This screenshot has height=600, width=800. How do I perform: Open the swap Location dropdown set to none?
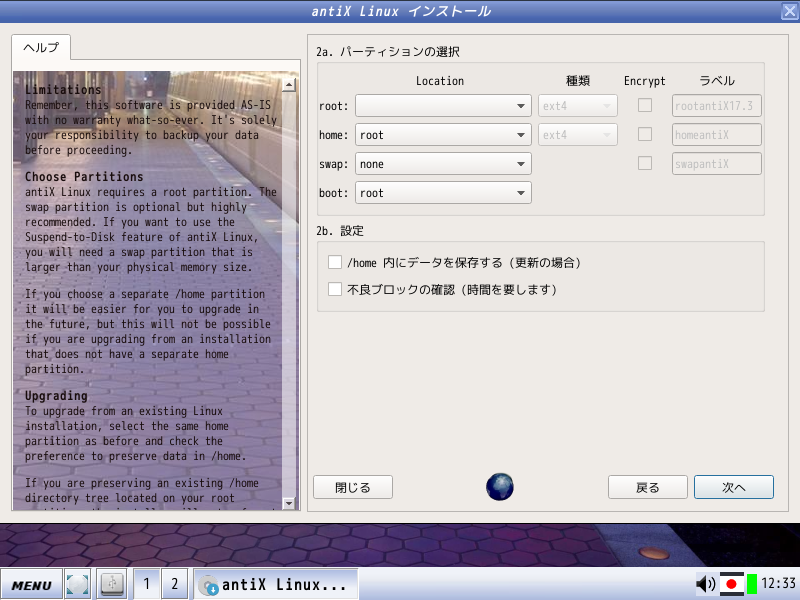click(x=443, y=164)
